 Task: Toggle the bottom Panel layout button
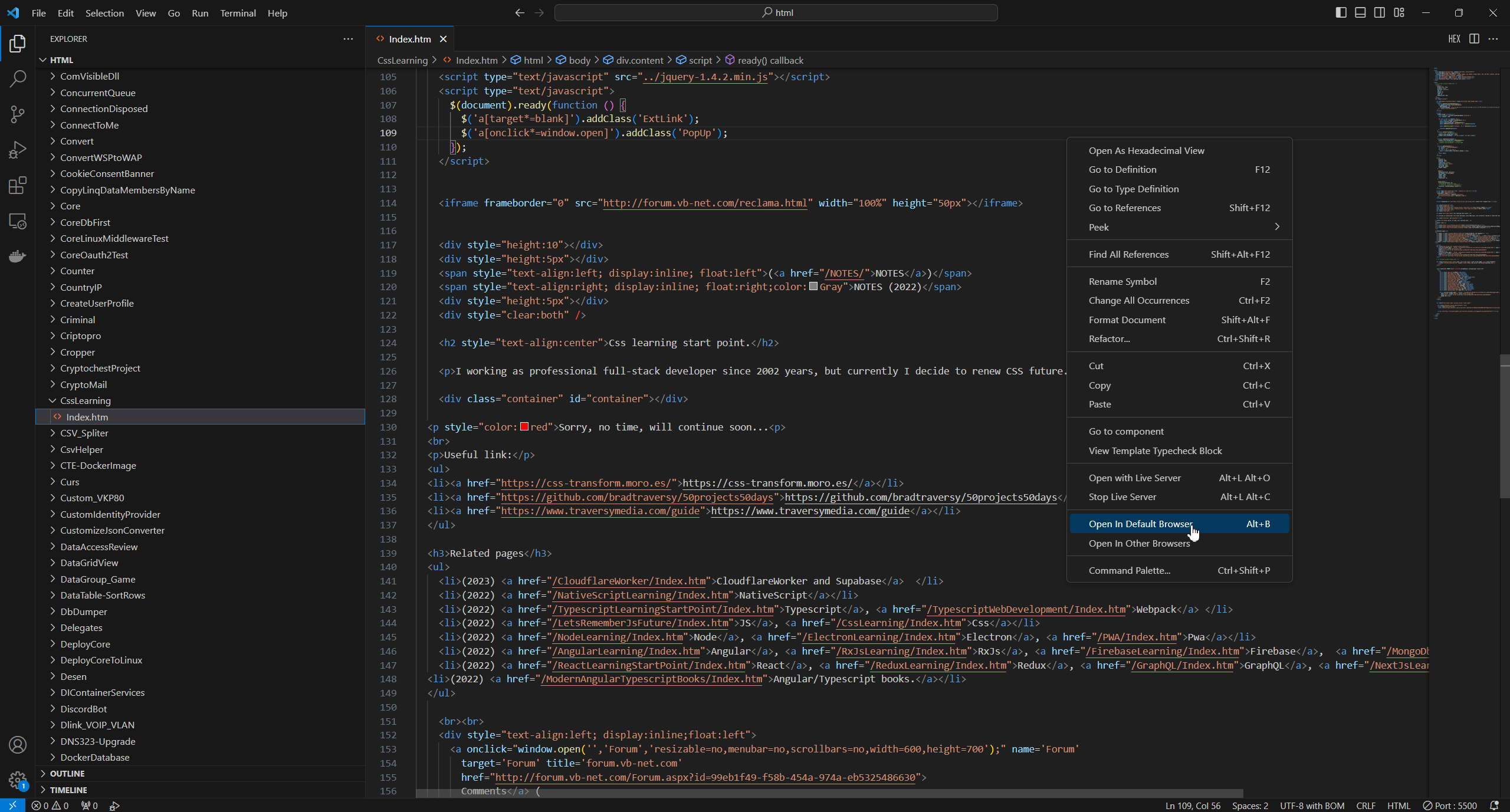(1360, 12)
